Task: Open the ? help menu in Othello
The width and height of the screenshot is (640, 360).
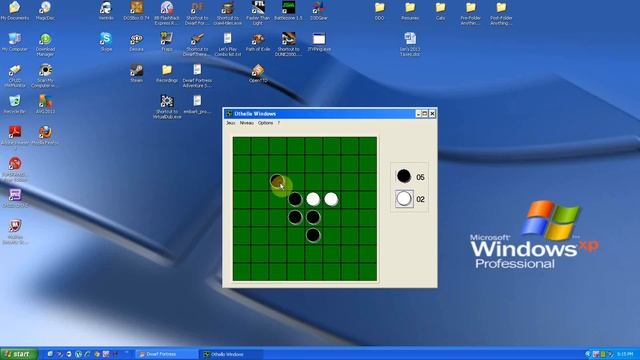Action: point(279,123)
